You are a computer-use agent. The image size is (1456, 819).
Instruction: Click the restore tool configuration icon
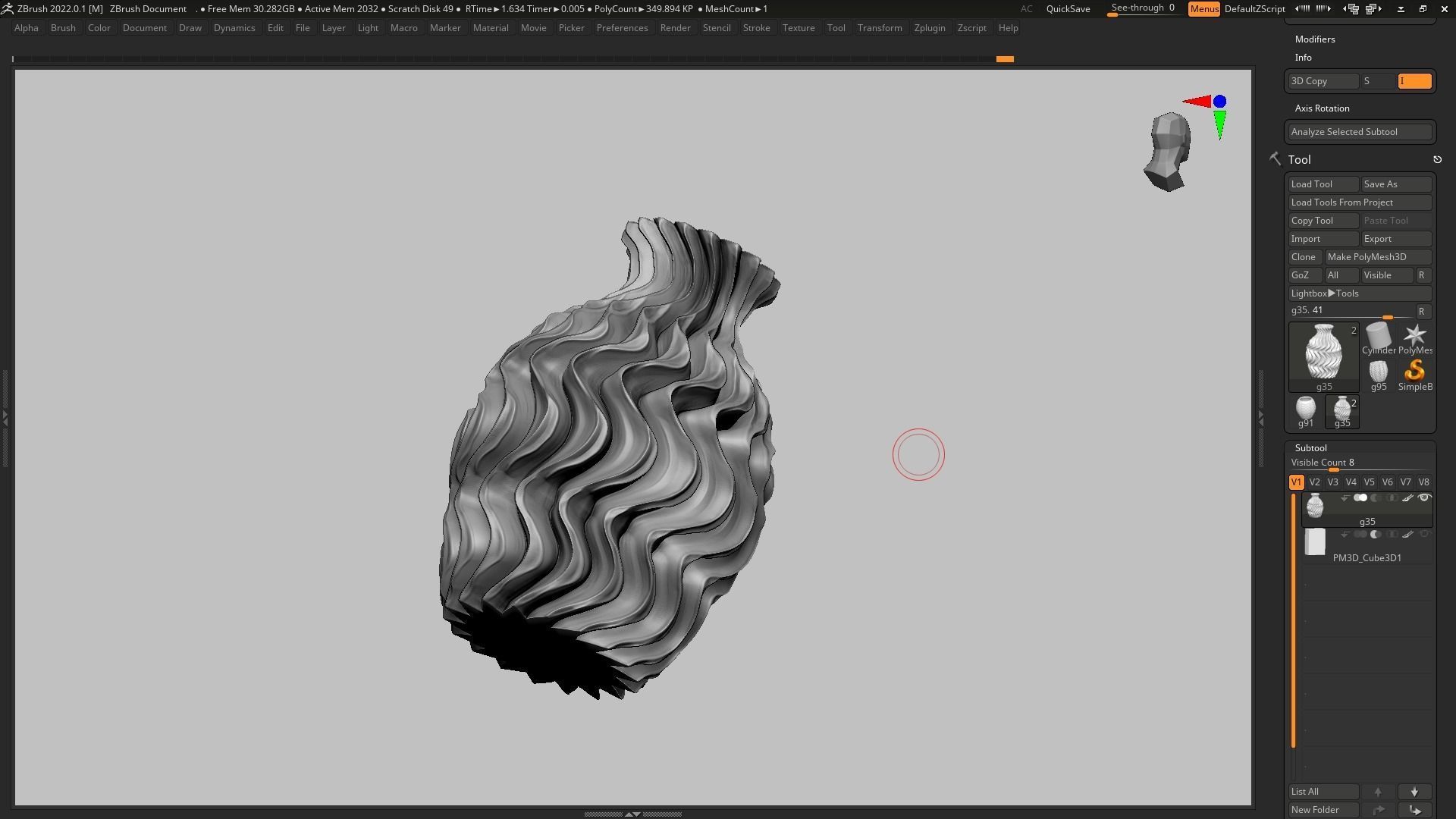1436,160
